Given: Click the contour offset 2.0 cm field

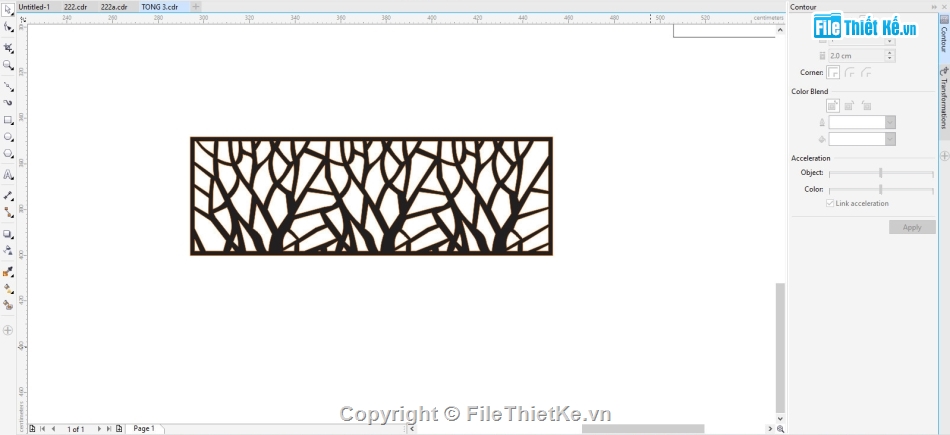Looking at the screenshot, I should (857, 55).
